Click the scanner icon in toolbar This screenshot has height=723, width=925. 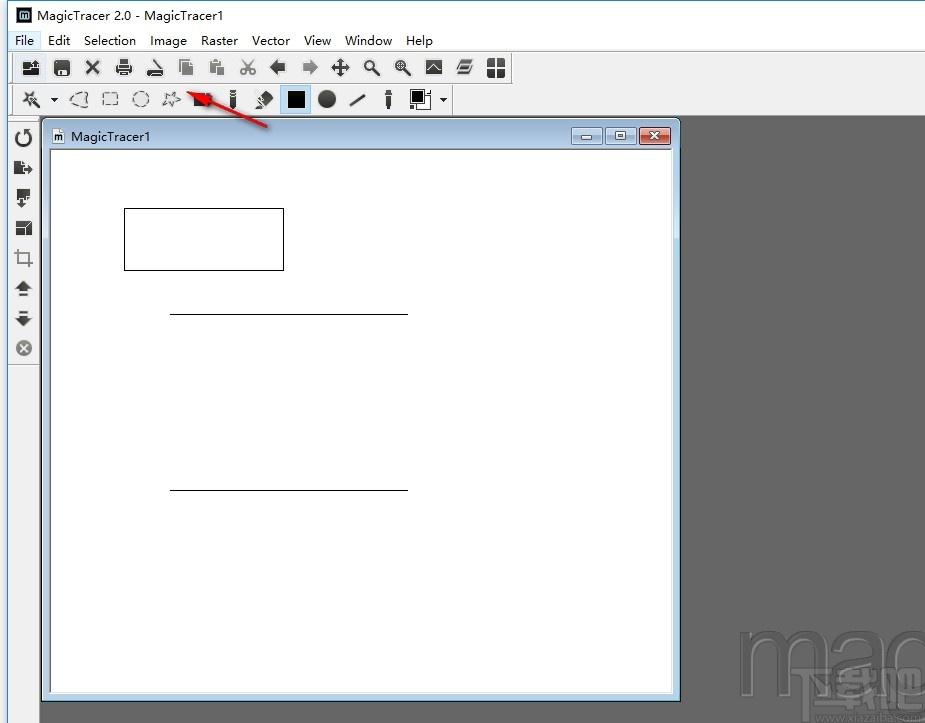155,68
